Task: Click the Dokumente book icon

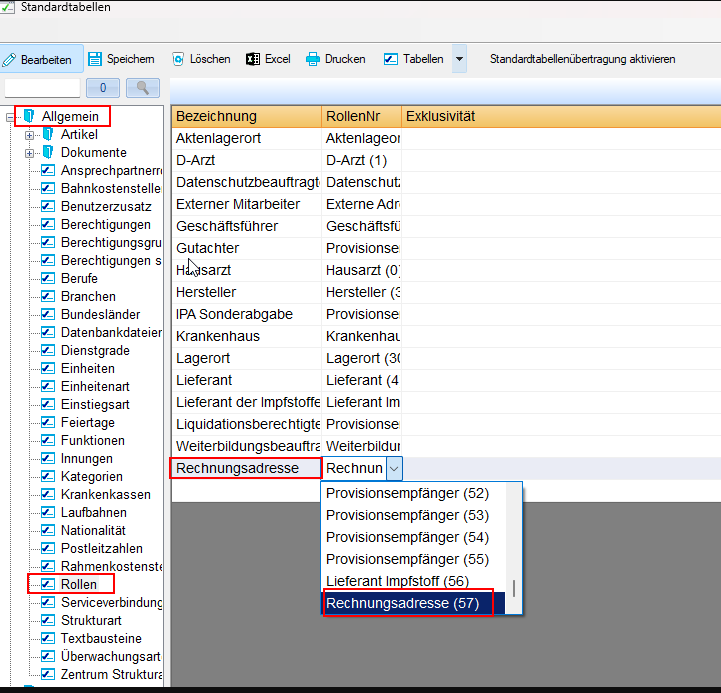Action: click(x=48, y=152)
